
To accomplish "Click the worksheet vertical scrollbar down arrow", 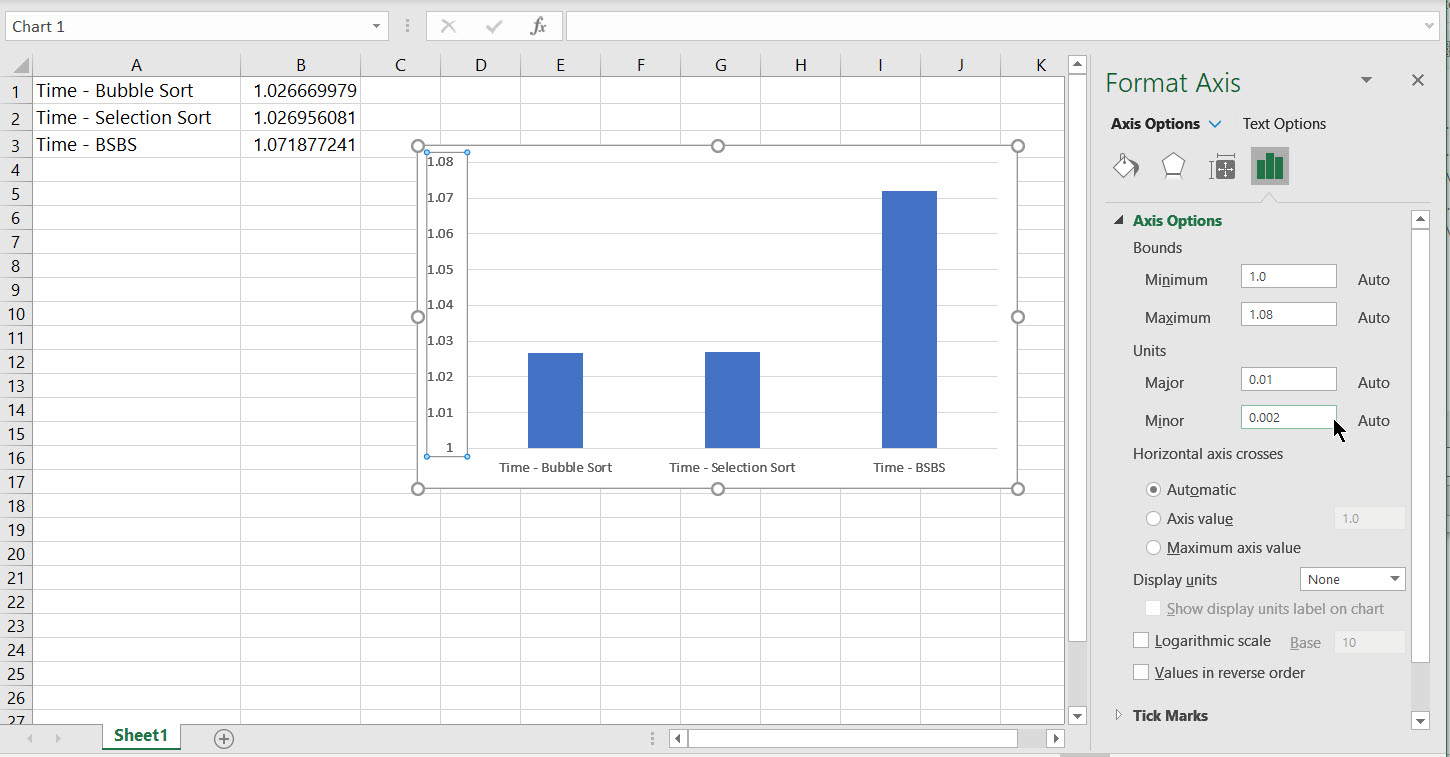I will 1077,716.
